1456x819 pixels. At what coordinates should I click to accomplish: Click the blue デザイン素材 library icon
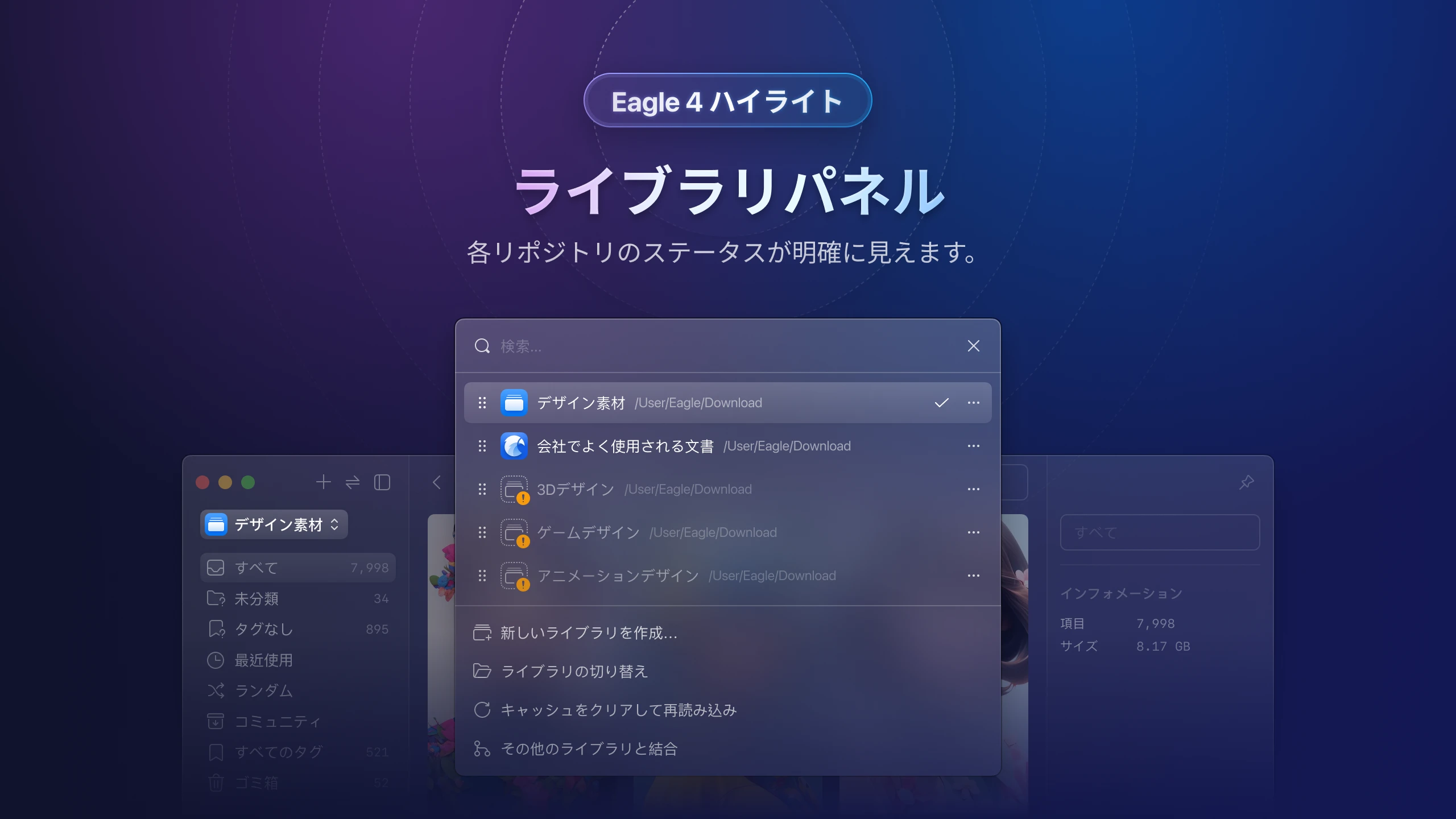[x=514, y=403]
